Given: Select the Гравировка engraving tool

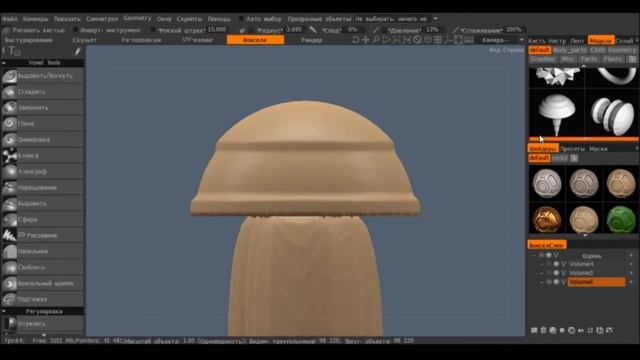Looking at the screenshot, I should [x=42, y=140].
